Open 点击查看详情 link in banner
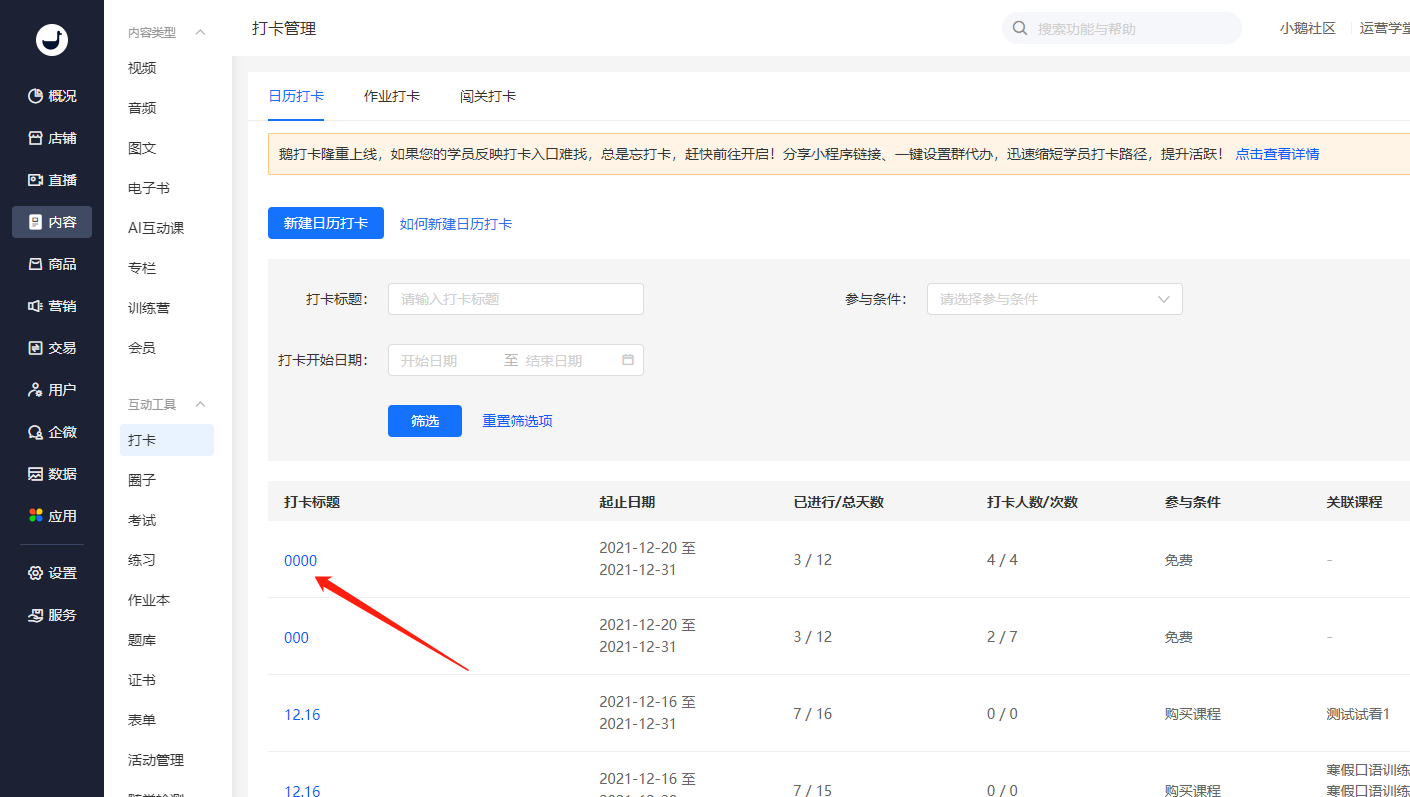 coord(1277,154)
